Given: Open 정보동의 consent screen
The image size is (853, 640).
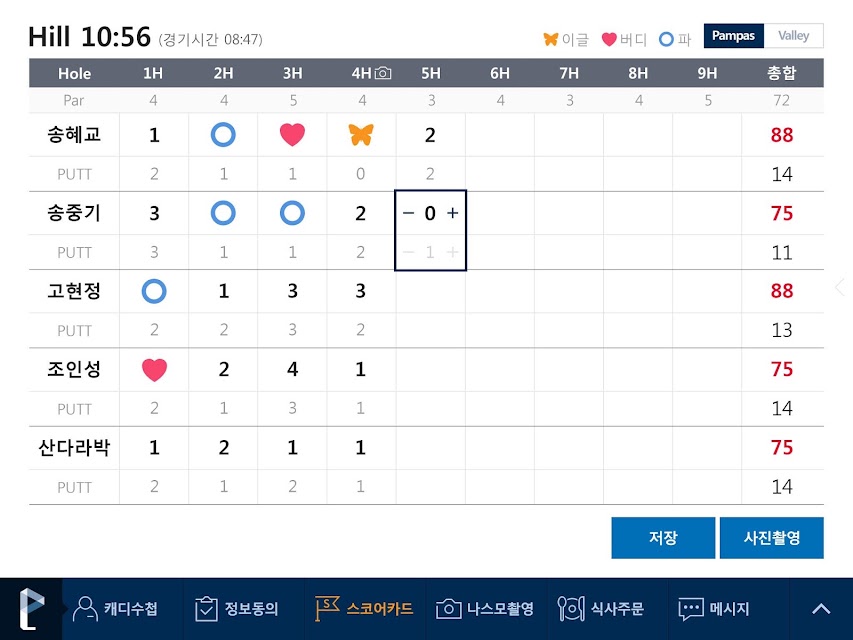Looking at the screenshot, I should [x=237, y=608].
